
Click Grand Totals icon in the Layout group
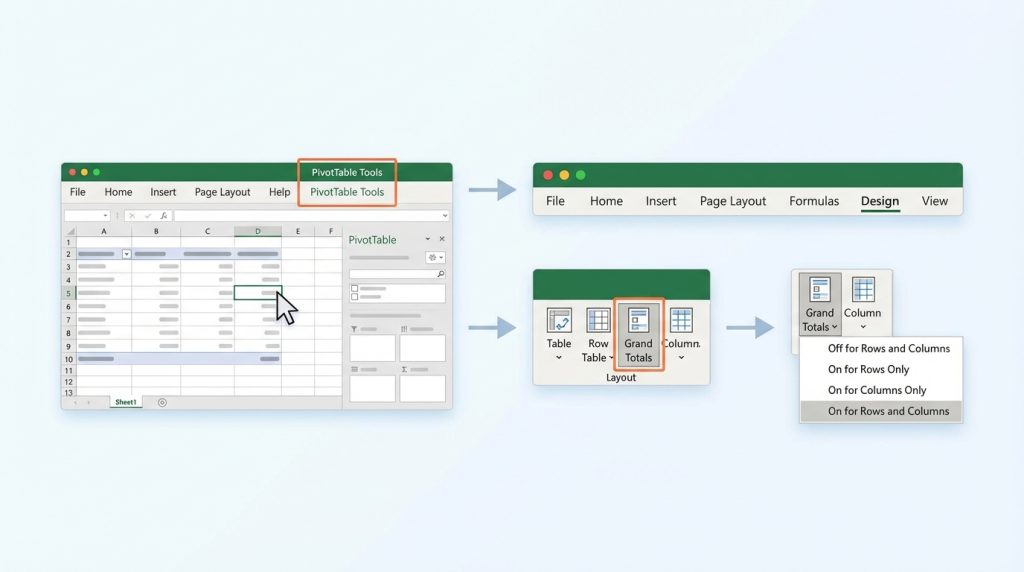(638, 321)
